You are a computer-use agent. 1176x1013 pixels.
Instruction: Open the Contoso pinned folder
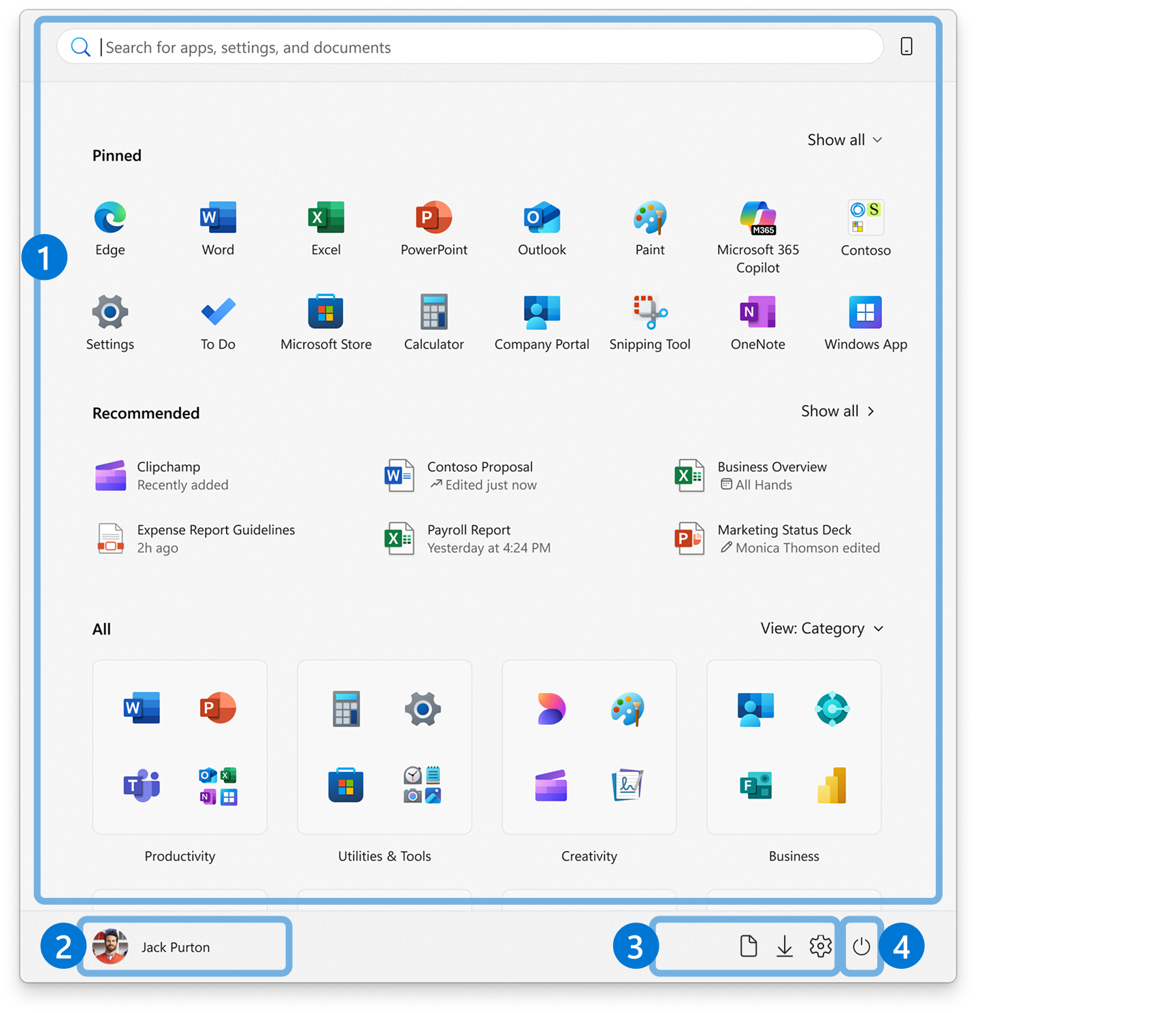coord(866,229)
